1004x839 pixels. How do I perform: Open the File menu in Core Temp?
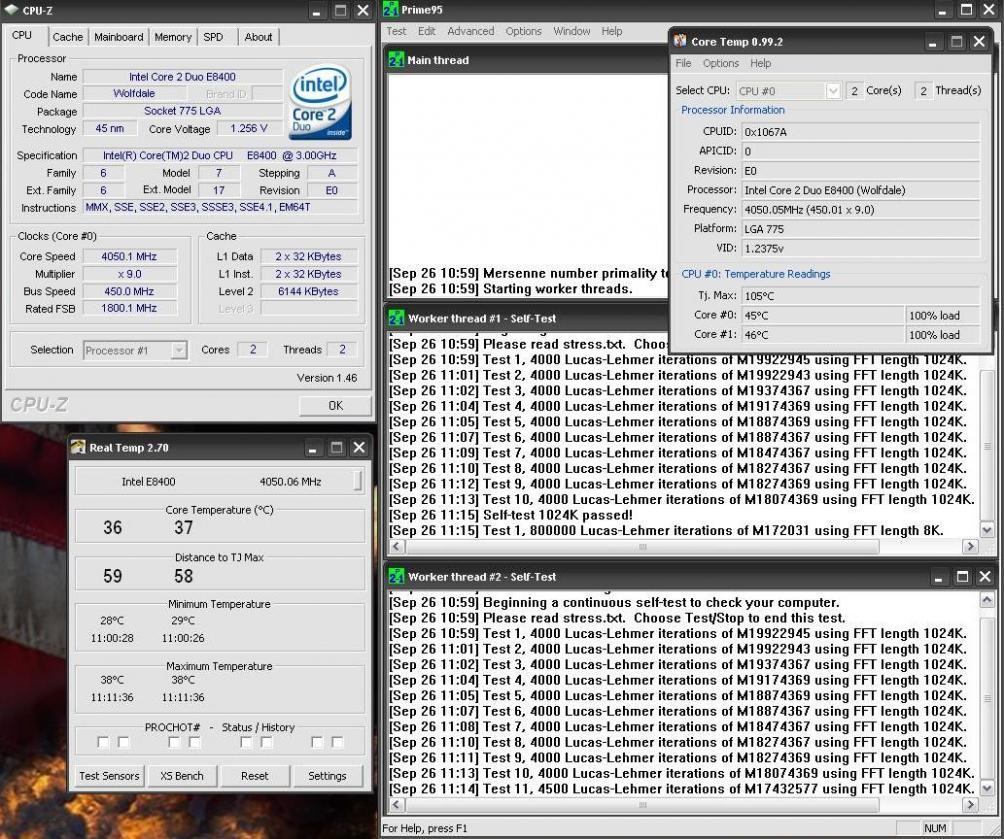(x=683, y=63)
